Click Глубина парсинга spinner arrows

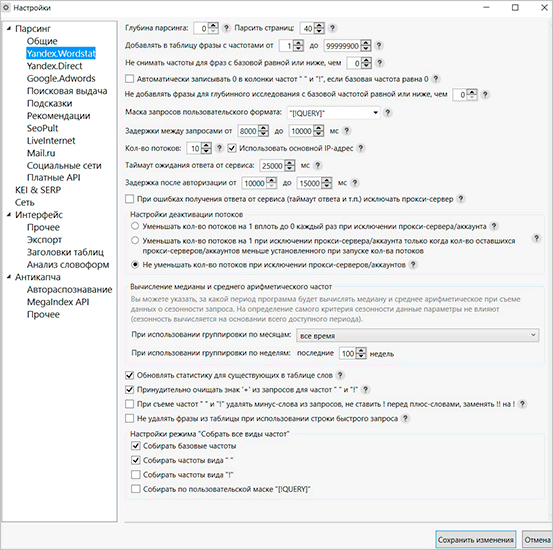point(213,28)
